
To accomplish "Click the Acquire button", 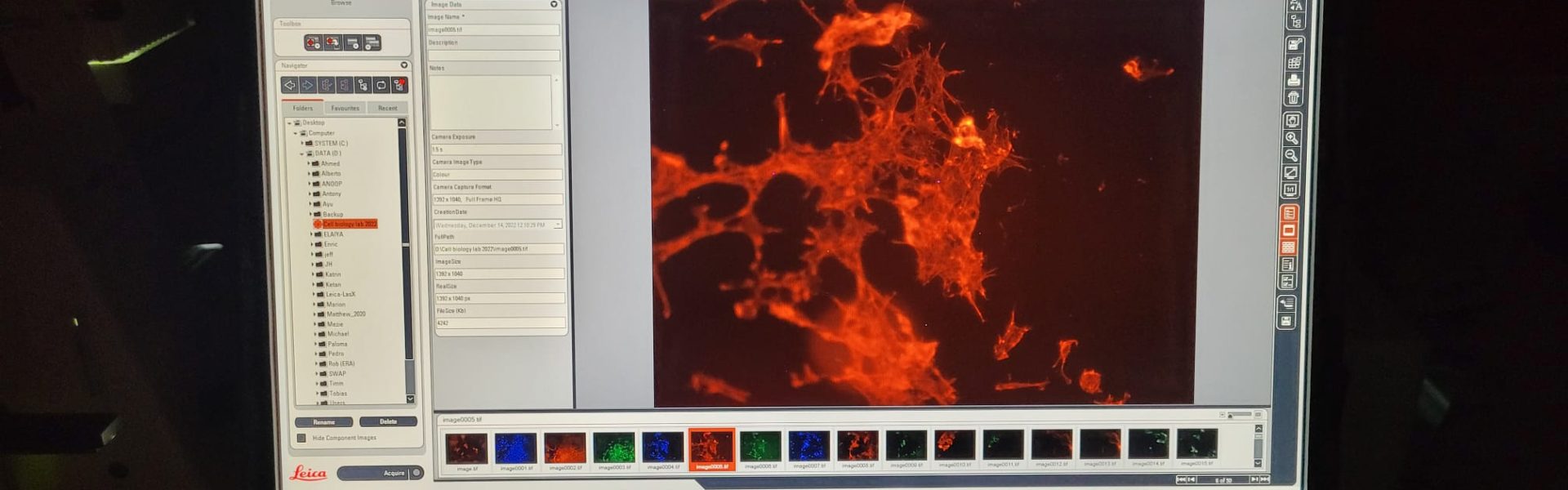I will tap(381, 473).
